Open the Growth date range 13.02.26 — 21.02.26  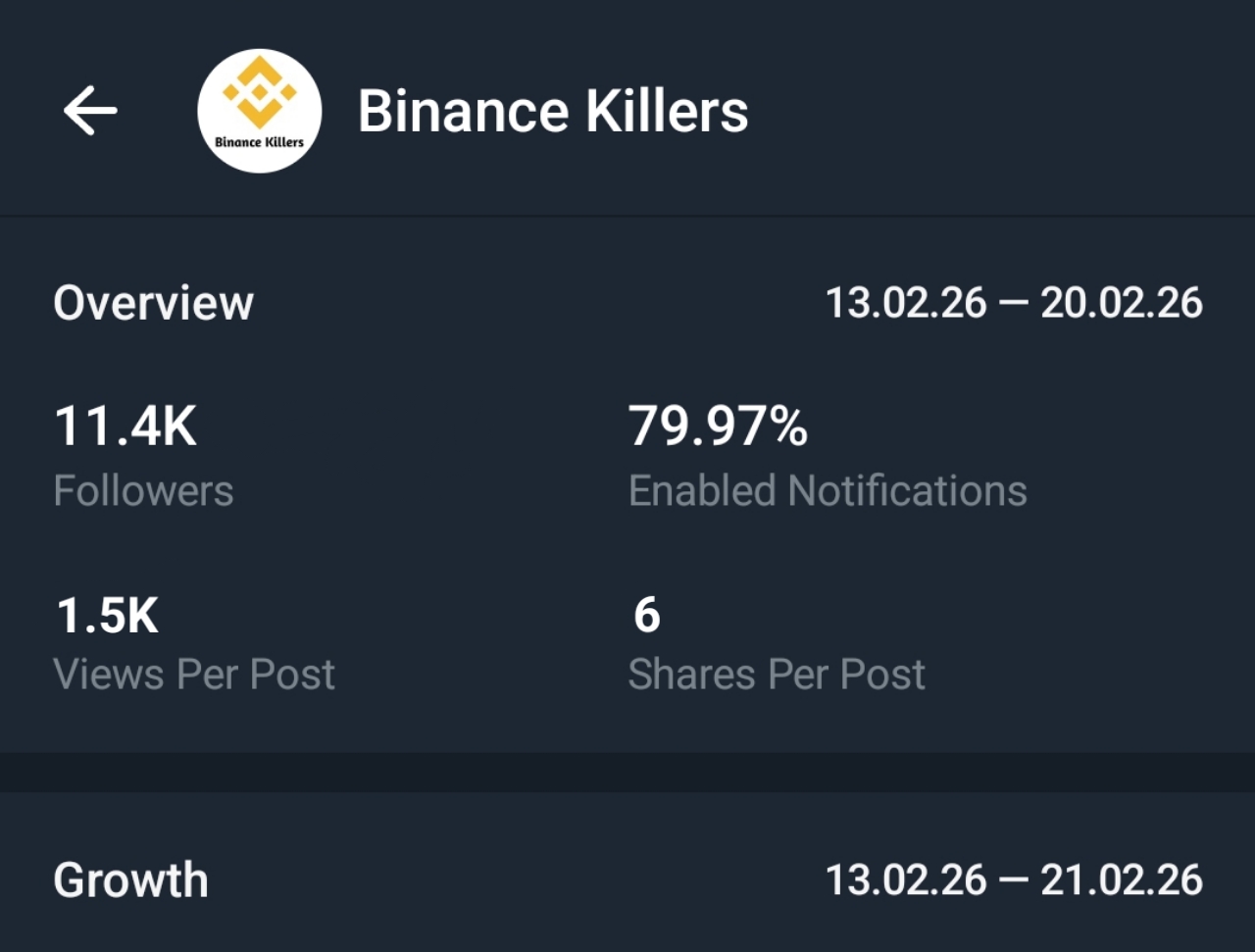point(1014,879)
